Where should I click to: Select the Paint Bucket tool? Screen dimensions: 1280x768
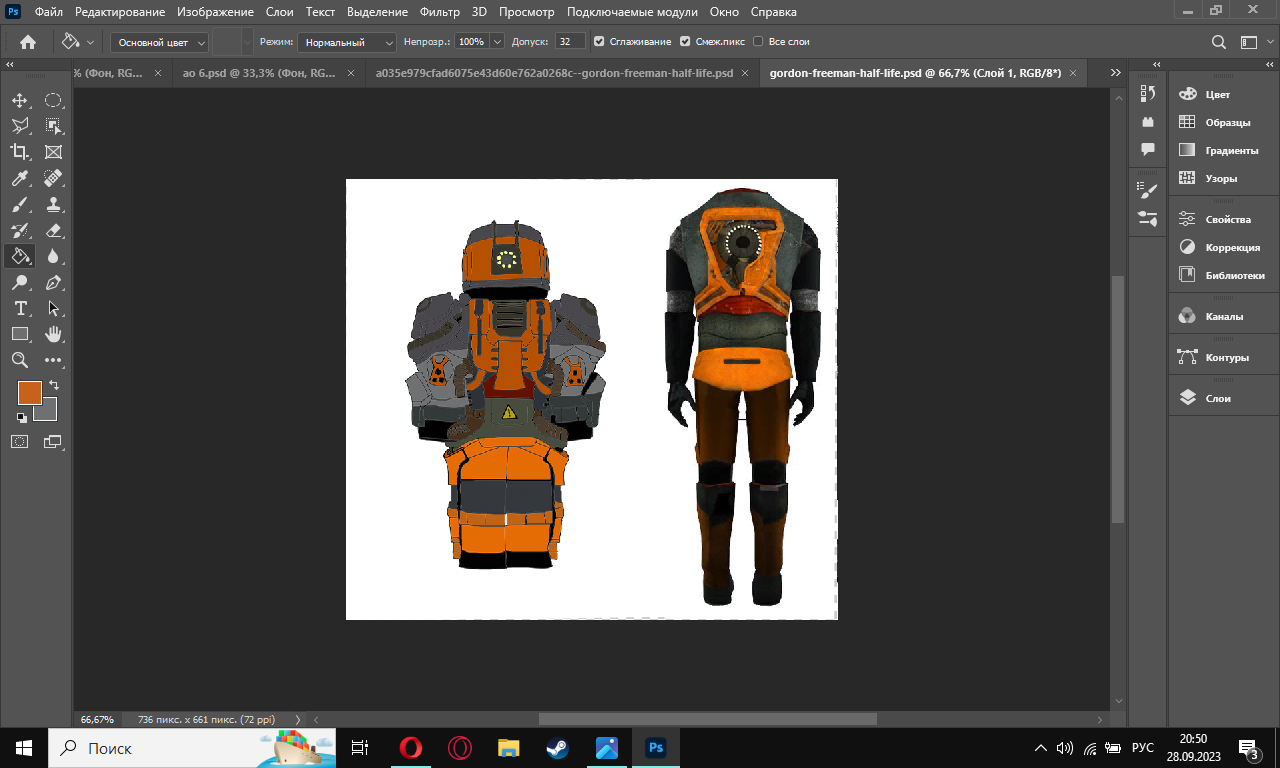(19, 256)
